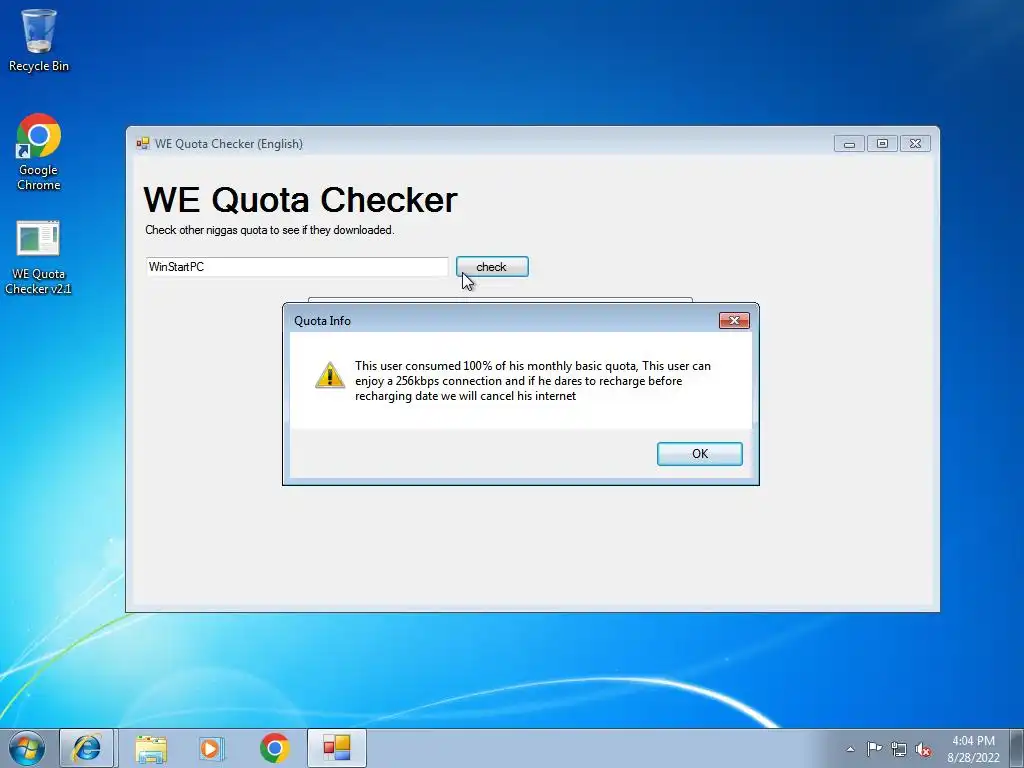The width and height of the screenshot is (1024, 768).
Task: Open the Windows Start menu orb
Action: click(27, 748)
